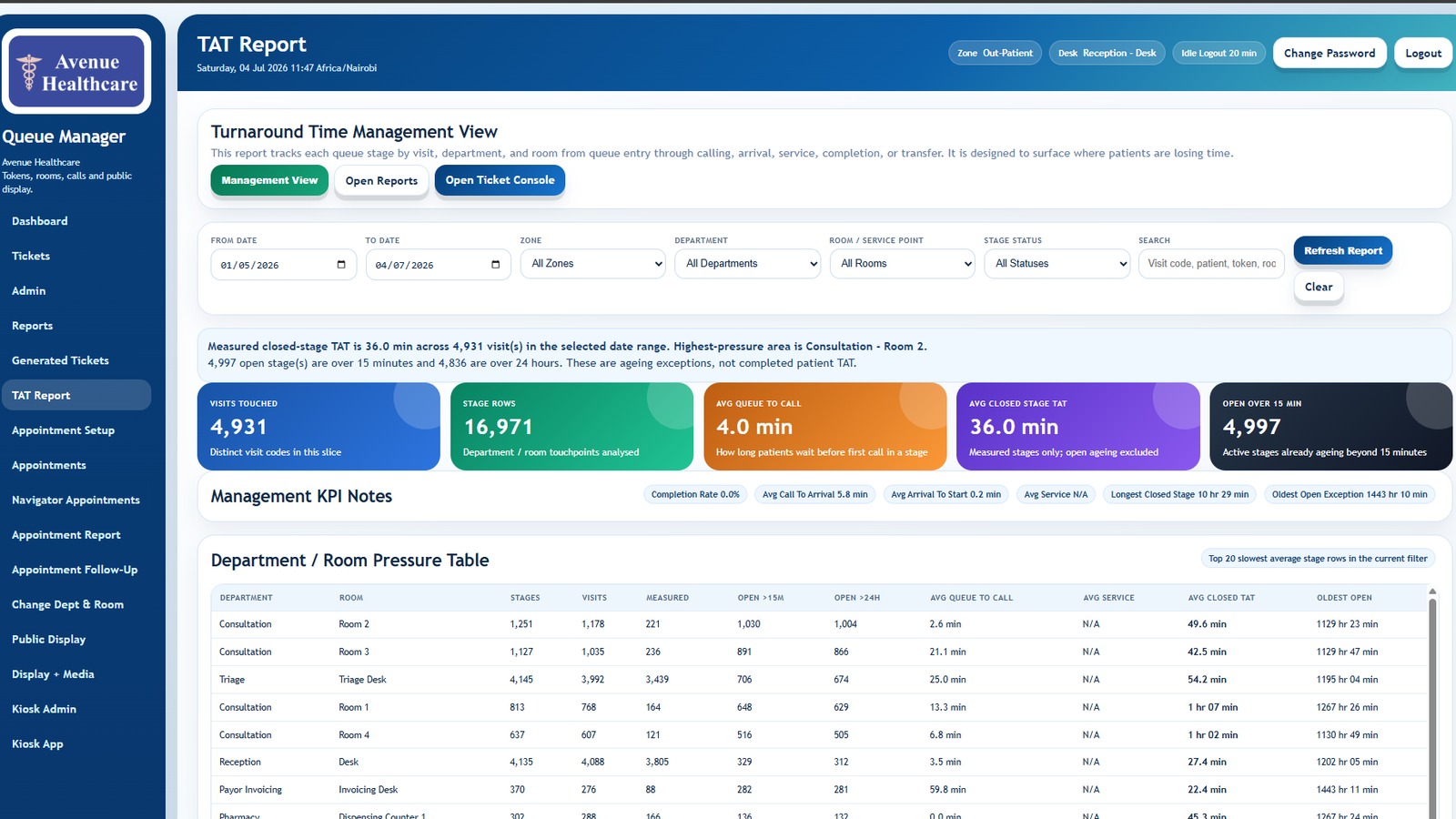1456x819 pixels.
Task: Click the Search visit code field
Action: tap(1211, 264)
